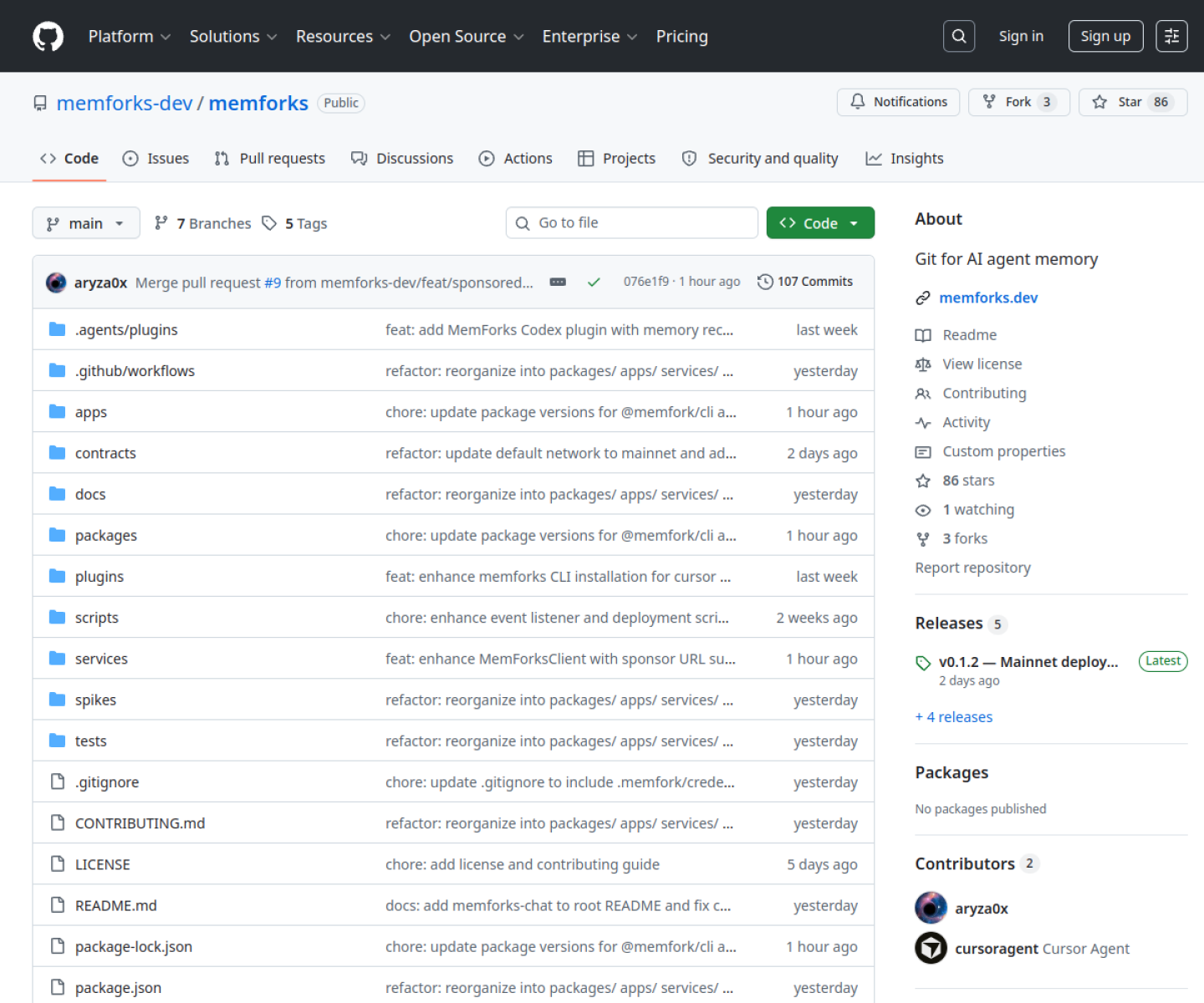Viewport: 1204px width, 1003px height.
Task: Expand the Solutions menu
Action: pyautogui.click(x=233, y=36)
